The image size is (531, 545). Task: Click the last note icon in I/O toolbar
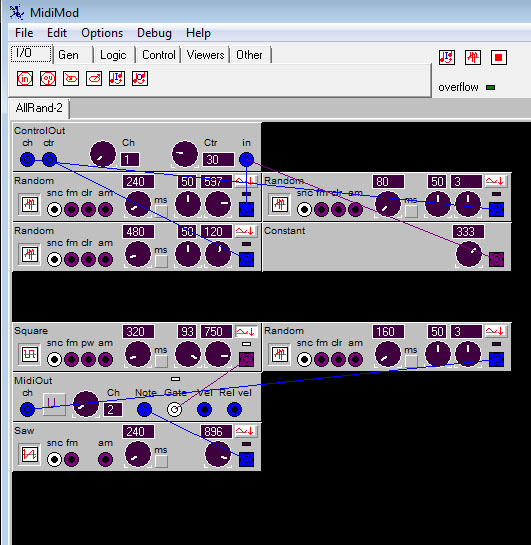[140, 79]
